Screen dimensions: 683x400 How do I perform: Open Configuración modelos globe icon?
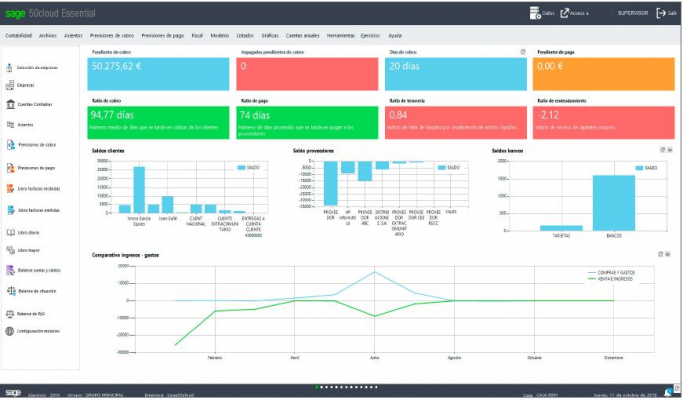tap(10, 331)
